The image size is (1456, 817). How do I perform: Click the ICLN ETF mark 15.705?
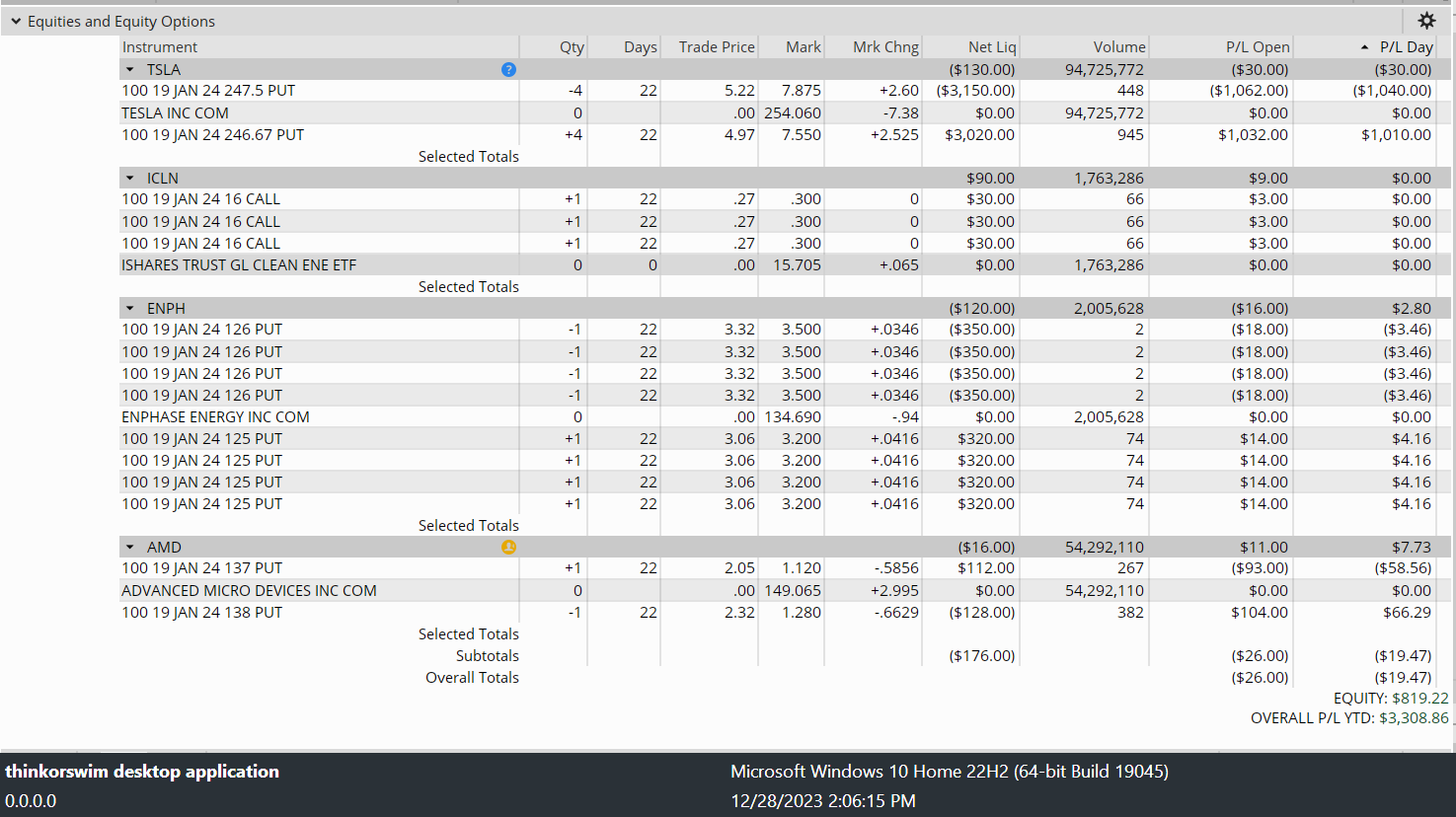[797, 264]
